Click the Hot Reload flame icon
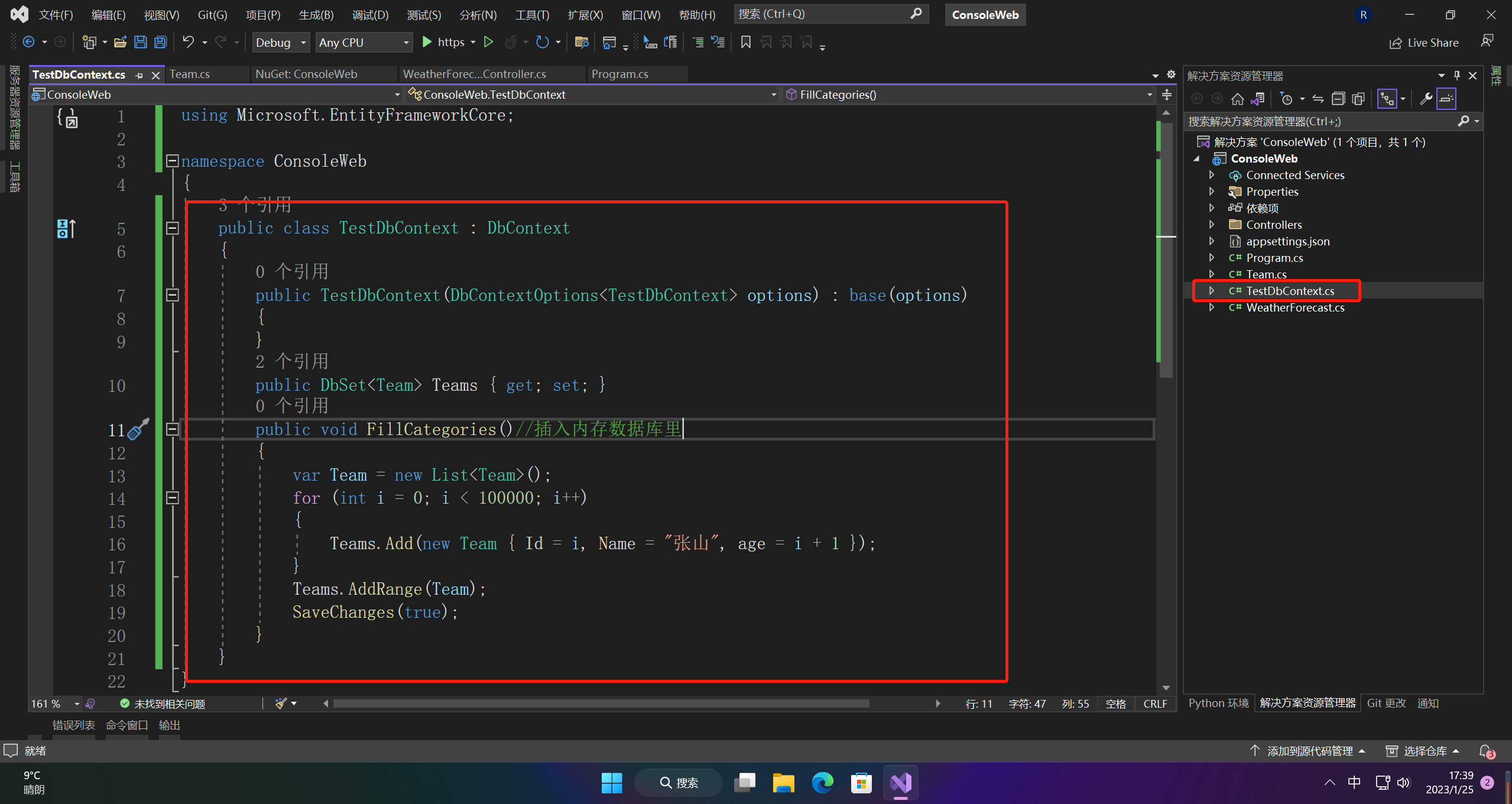 [511, 42]
